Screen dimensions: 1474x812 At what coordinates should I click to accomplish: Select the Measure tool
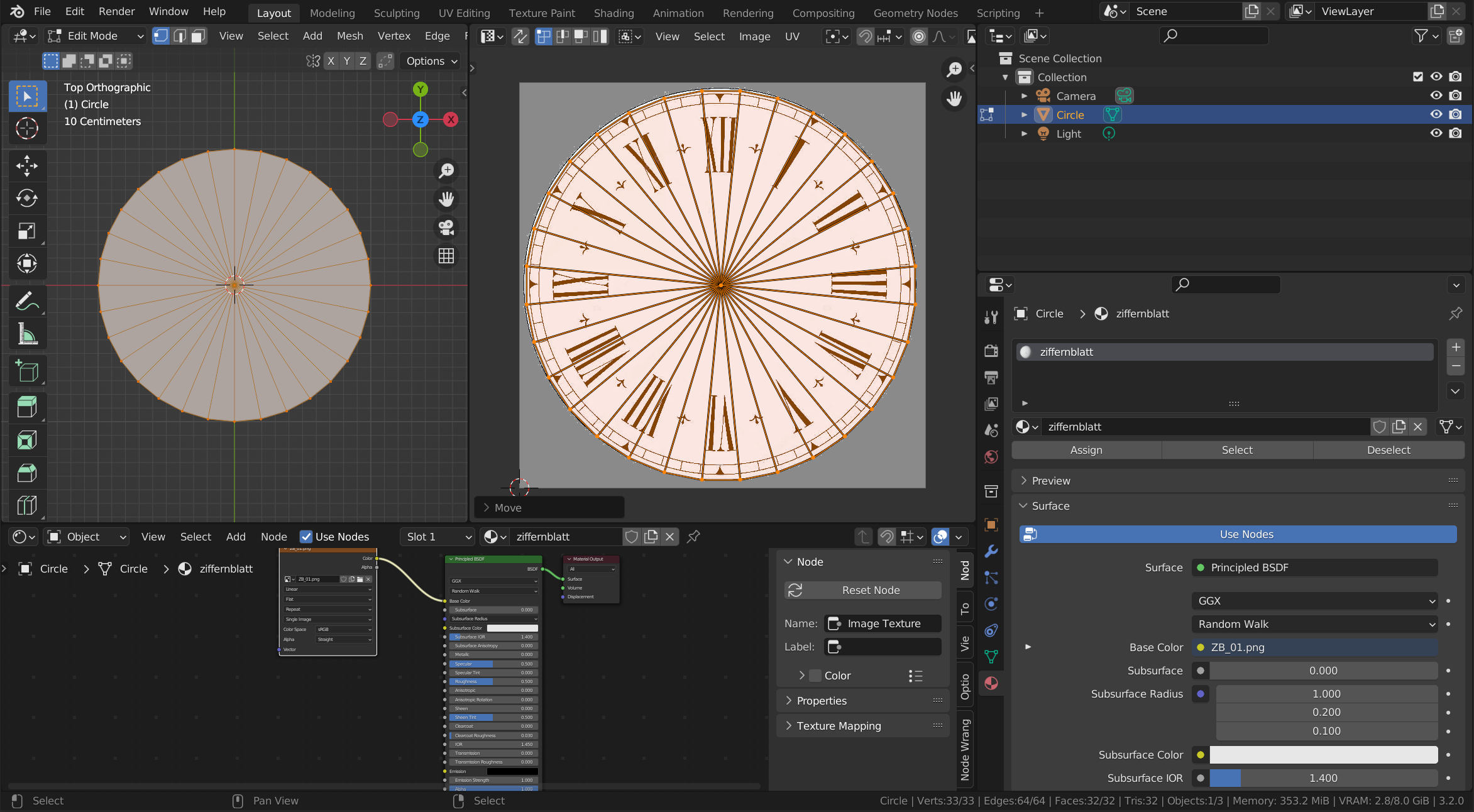(26, 334)
